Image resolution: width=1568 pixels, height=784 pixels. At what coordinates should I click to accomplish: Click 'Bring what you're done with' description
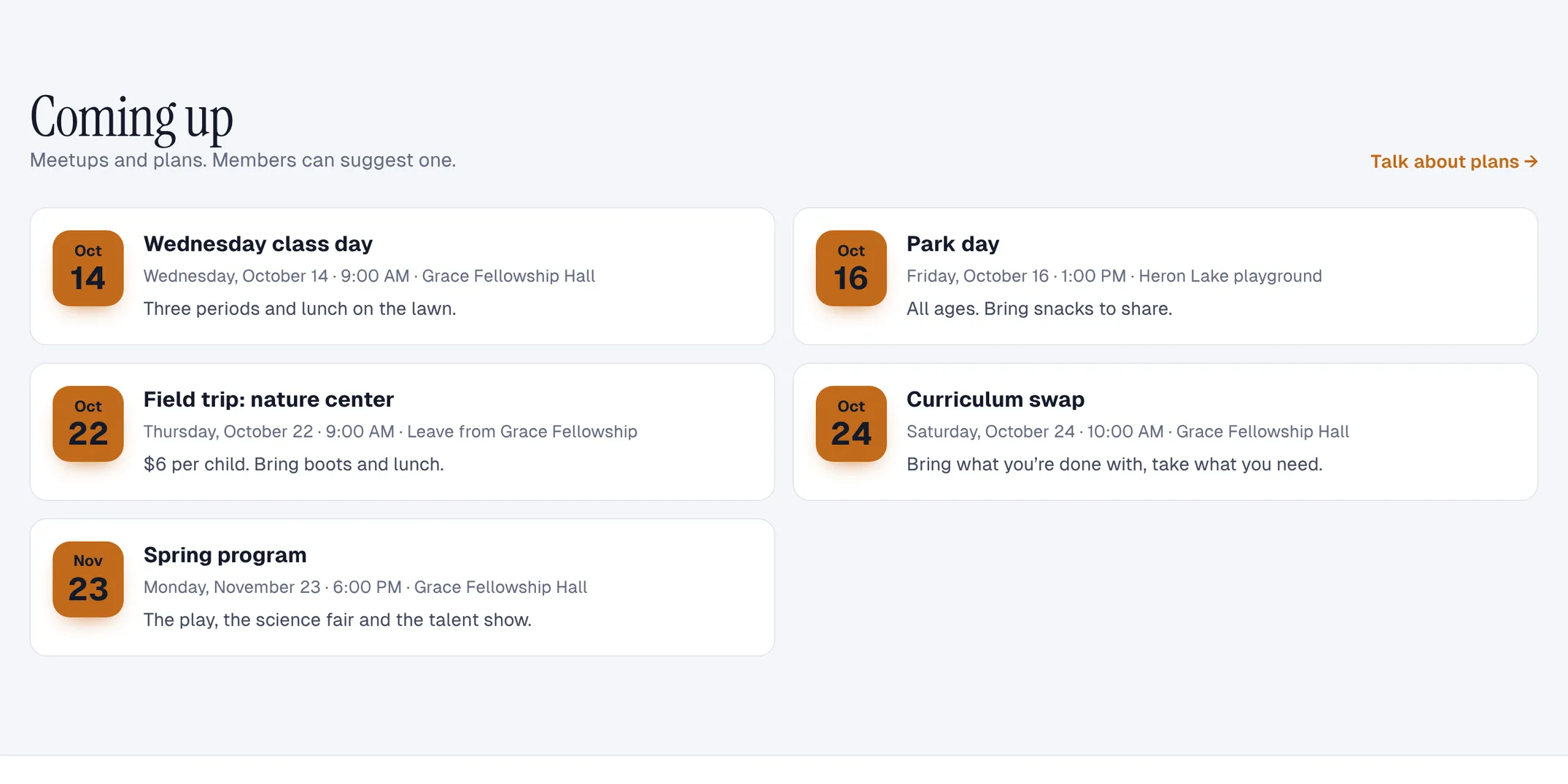[1114, 464]
